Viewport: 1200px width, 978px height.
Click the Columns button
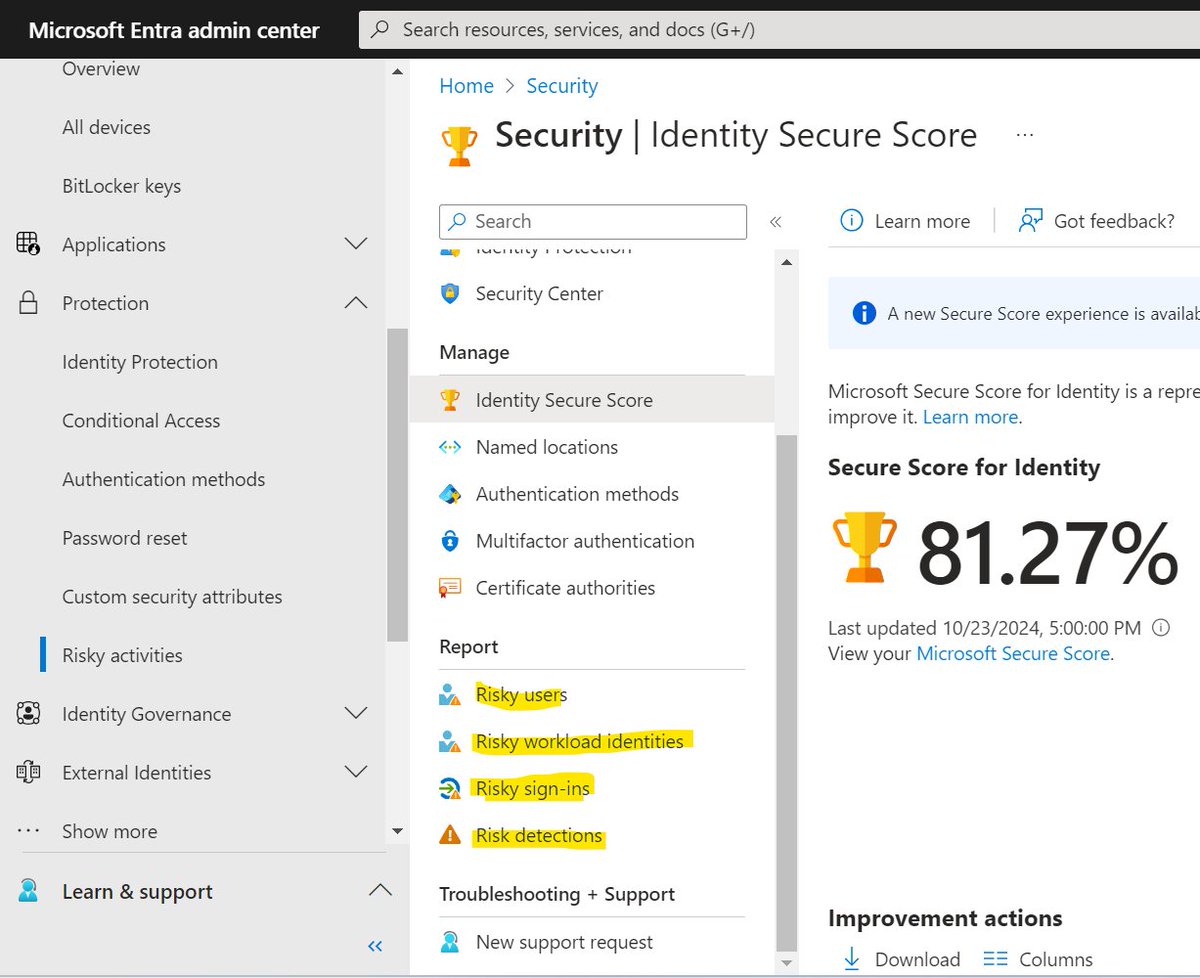click(x=1038, y=959)
